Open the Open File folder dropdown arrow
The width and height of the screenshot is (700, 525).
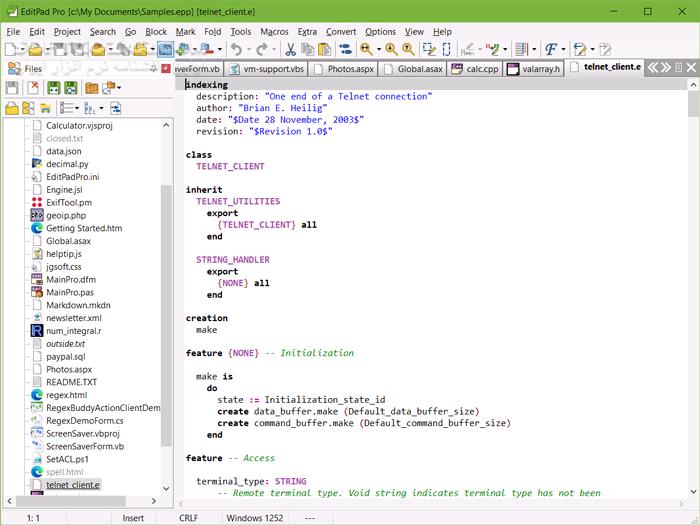(48, 49)
